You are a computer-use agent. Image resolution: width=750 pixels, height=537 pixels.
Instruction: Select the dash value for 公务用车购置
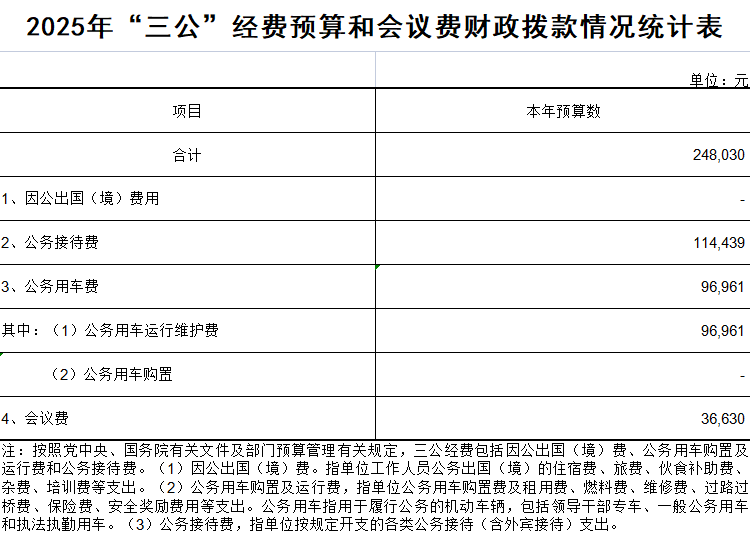pyautogui.click(x=742, y=375)
